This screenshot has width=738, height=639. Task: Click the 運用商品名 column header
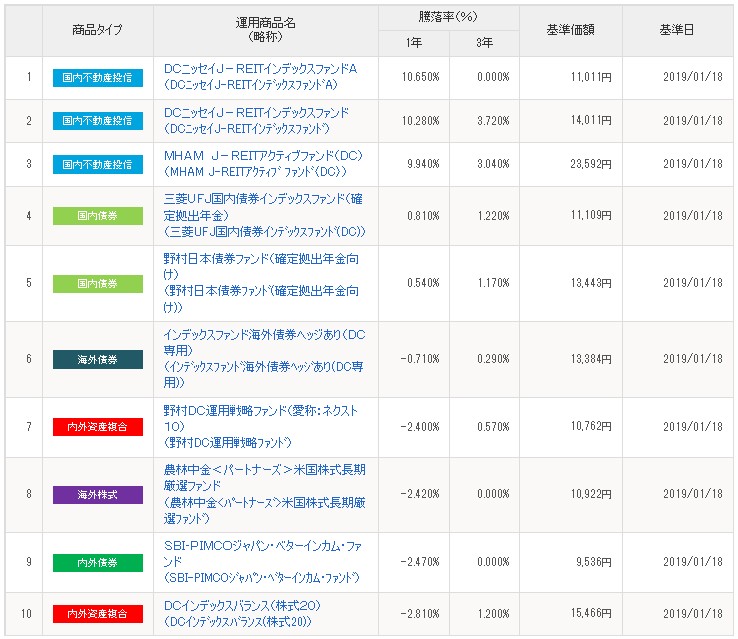(265, 29)
